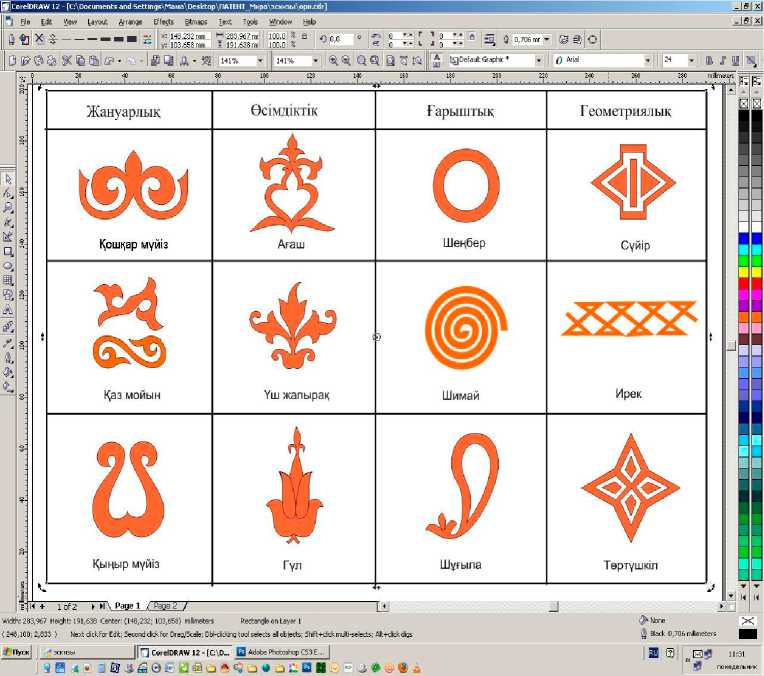Click the Copy icon in the toolbar

(x=80, y=61)
